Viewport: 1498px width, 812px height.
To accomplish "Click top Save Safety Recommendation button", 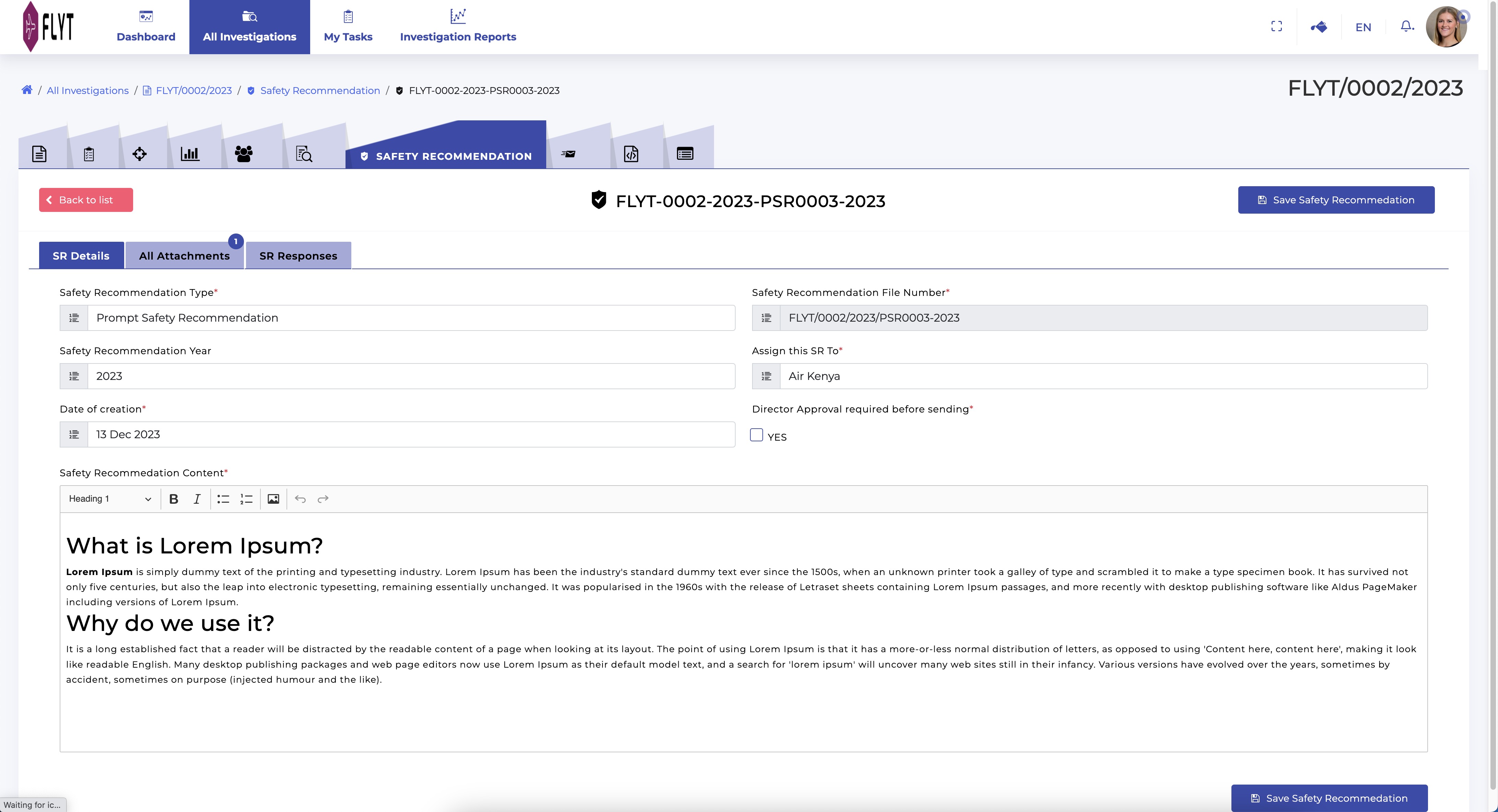I will [x=1336, y=200].
